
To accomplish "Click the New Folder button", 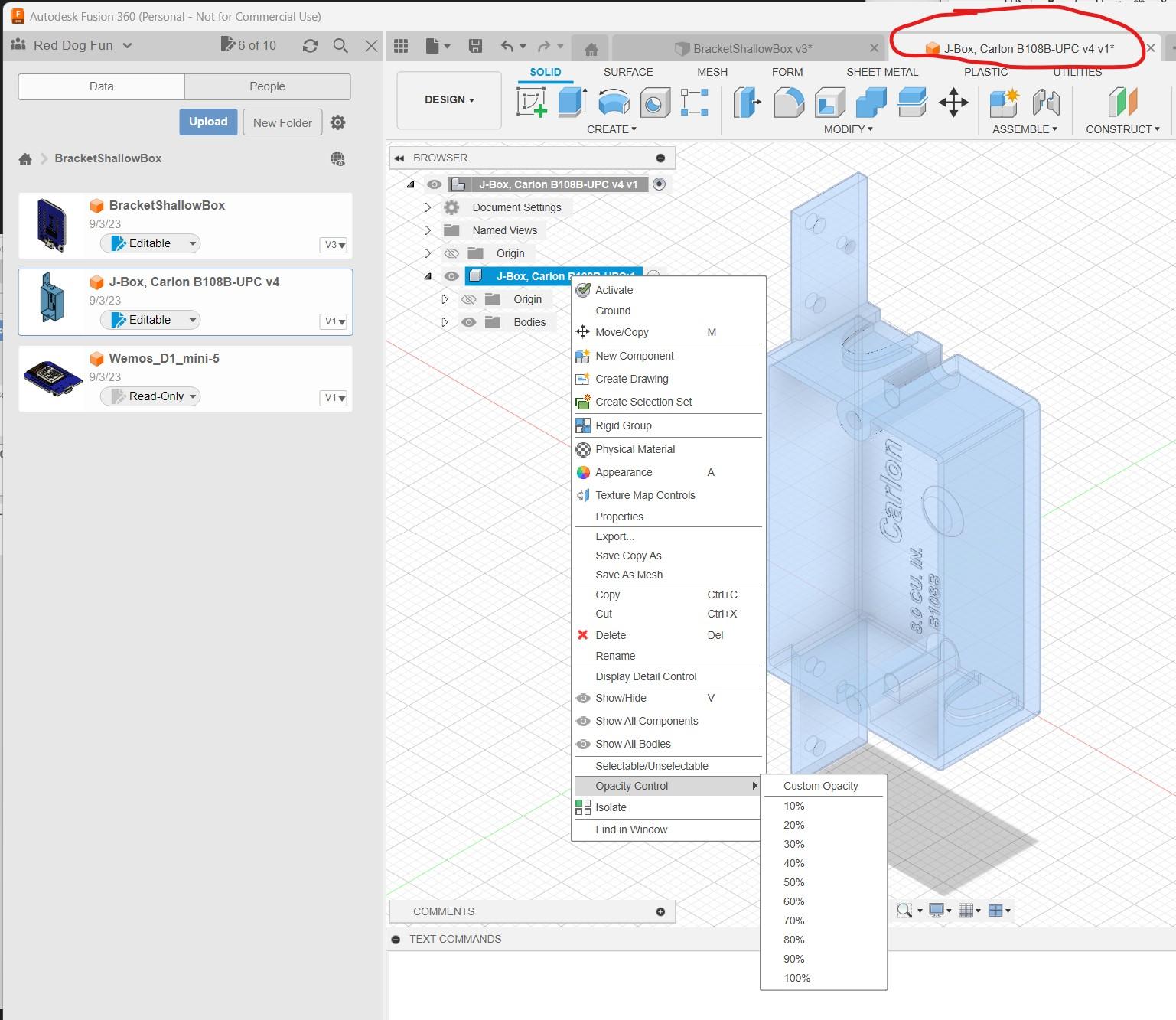I will coord(282,122).
